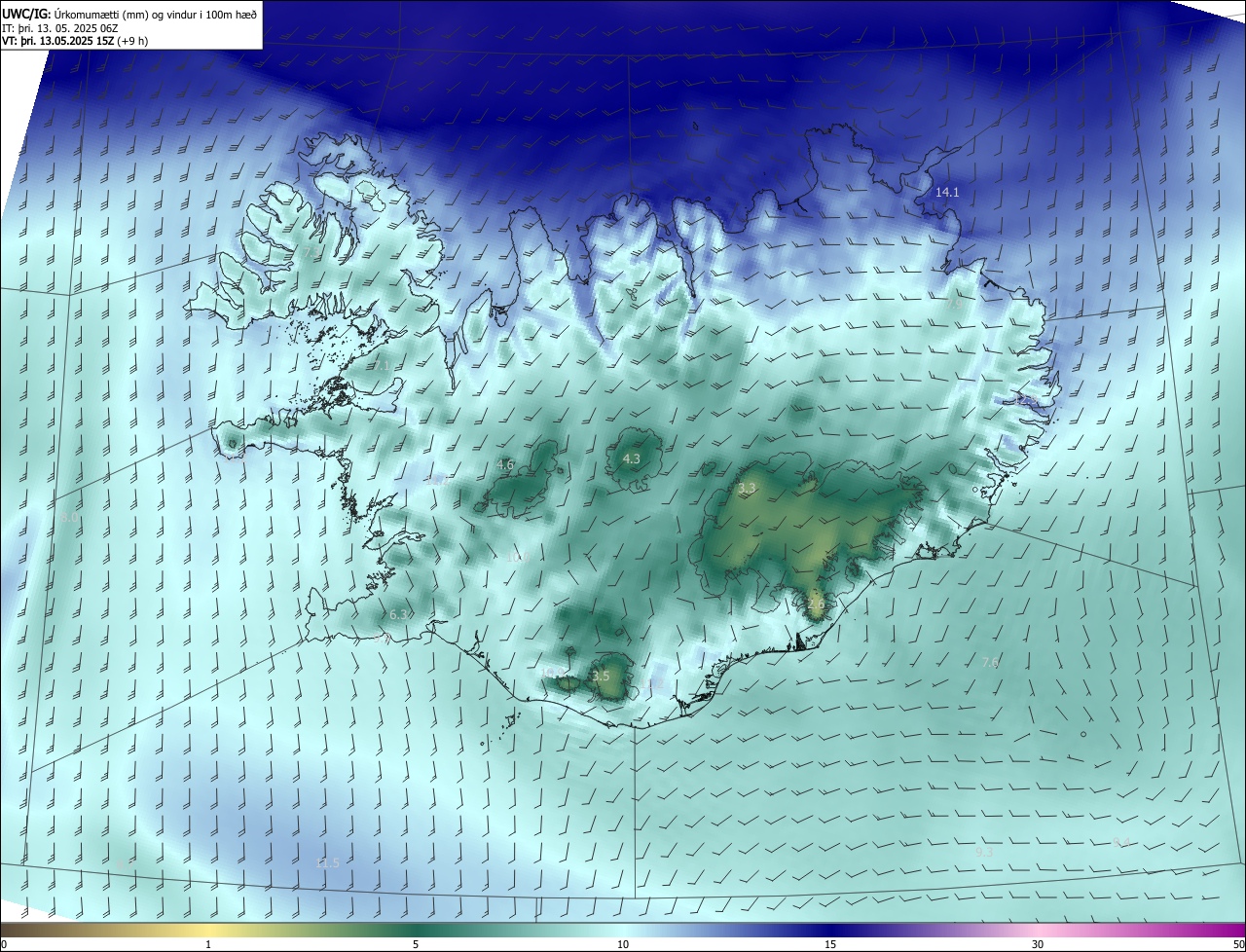Click the 10 label on the color scale
This screenshot has width=1246, height=952.
pyautogui.click(x=623, y=945)
